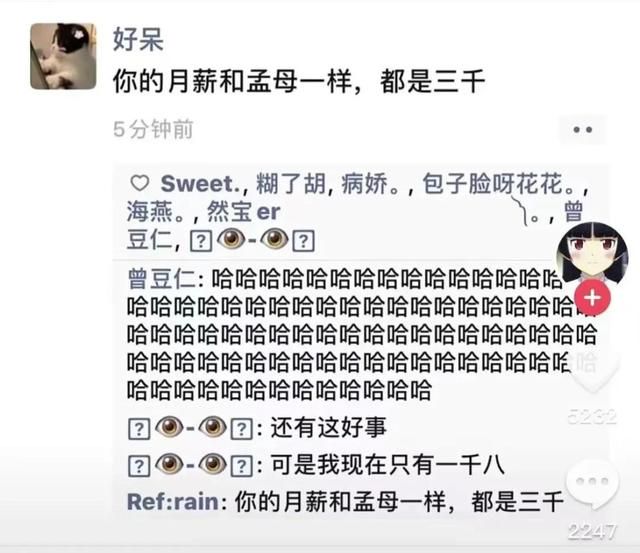Tap commenter name 曾豆仁 in comments
This screenshot has height=553, width=640.
coord(162,279)
